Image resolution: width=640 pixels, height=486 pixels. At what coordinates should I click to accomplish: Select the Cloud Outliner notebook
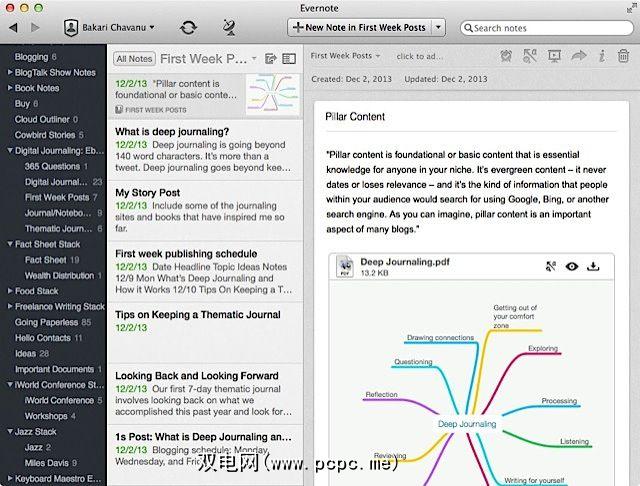(x=46, y=119)
